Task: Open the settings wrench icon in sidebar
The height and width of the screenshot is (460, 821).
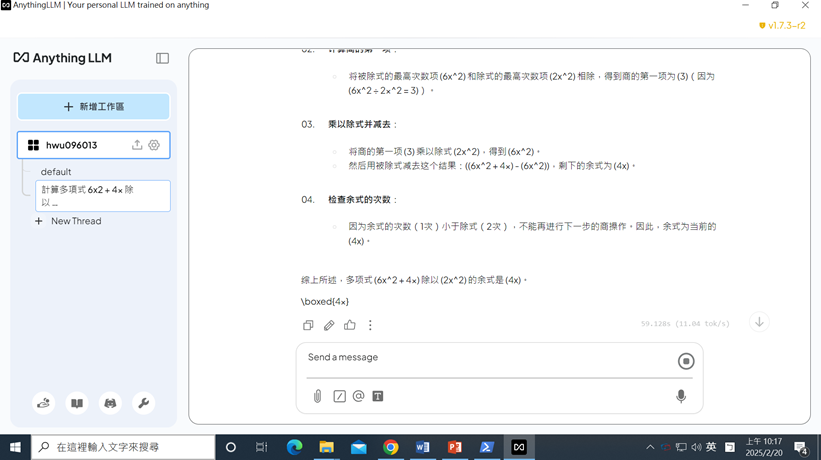Action: tap(143, 403)
